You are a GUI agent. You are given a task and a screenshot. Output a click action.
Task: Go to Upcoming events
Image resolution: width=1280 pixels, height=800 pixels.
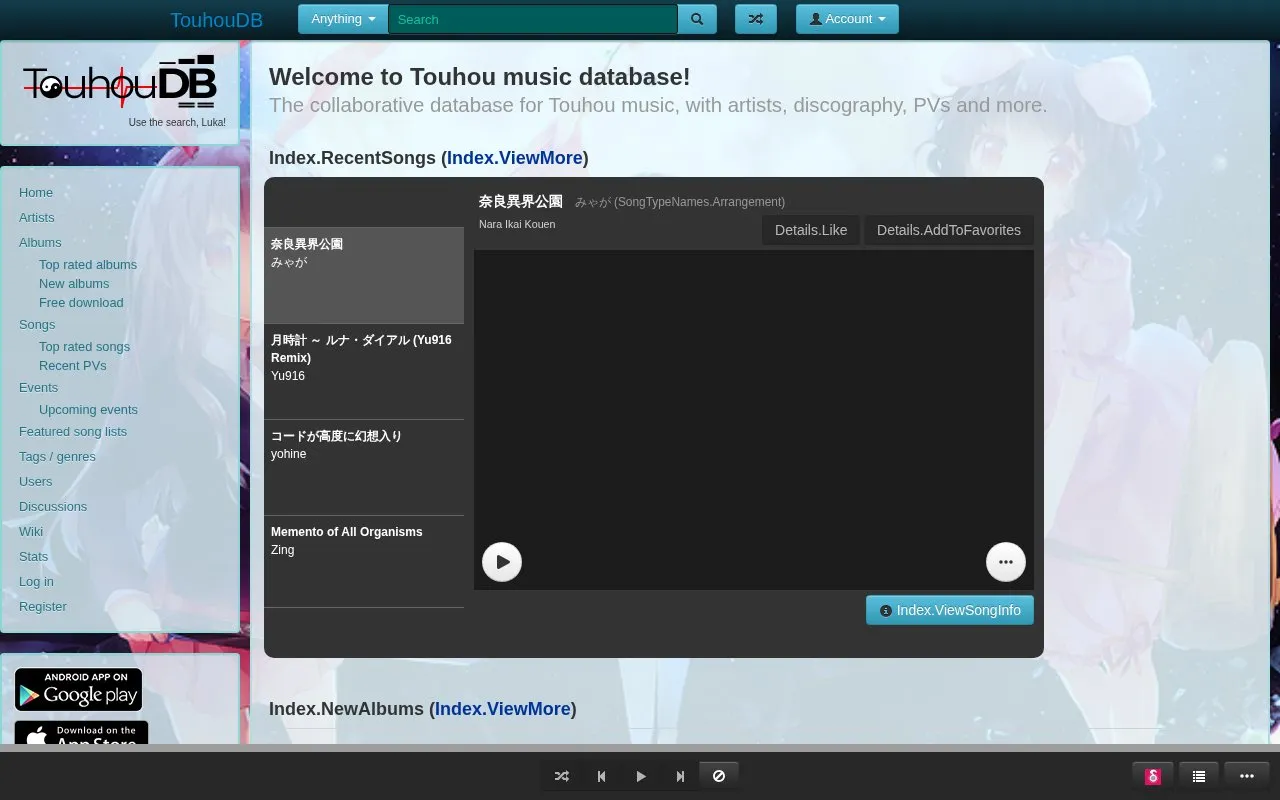pos(88,410)
